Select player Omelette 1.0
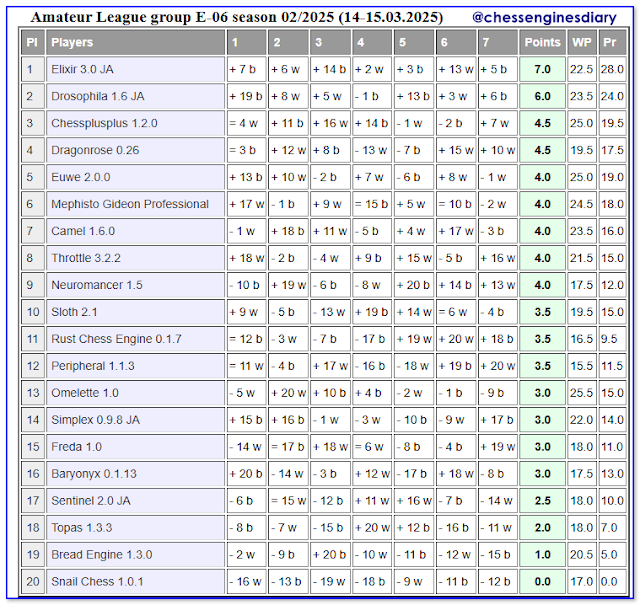 coord(136,393)
